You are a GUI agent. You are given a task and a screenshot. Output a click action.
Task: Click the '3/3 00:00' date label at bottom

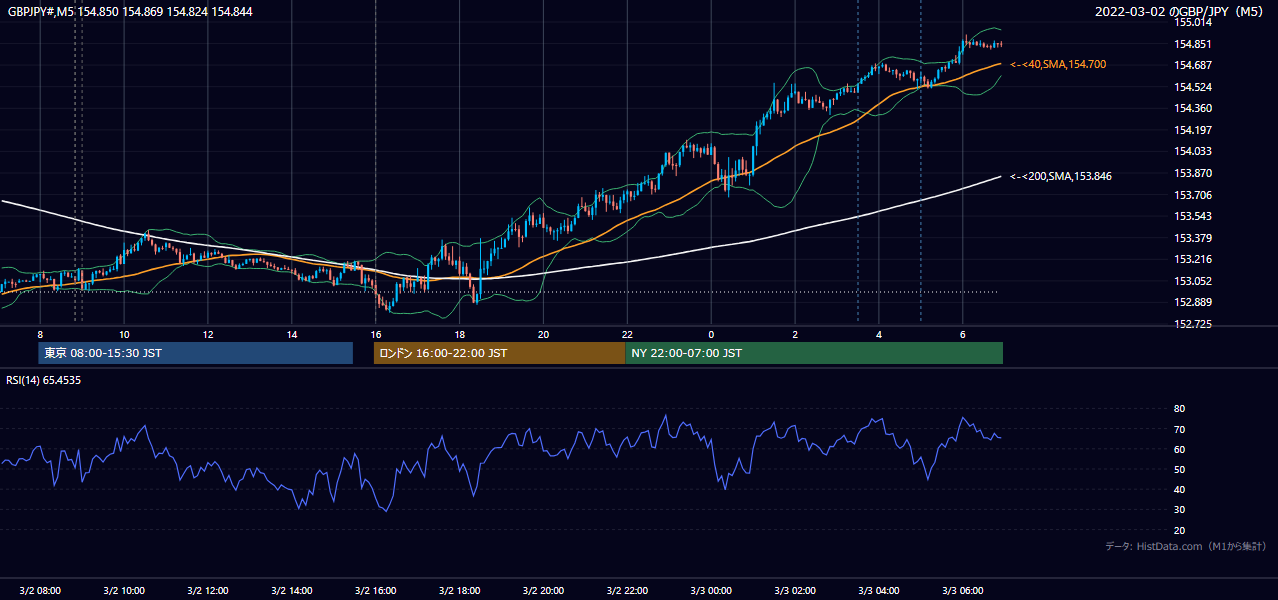pyautogui.click(x=712, y=591)
